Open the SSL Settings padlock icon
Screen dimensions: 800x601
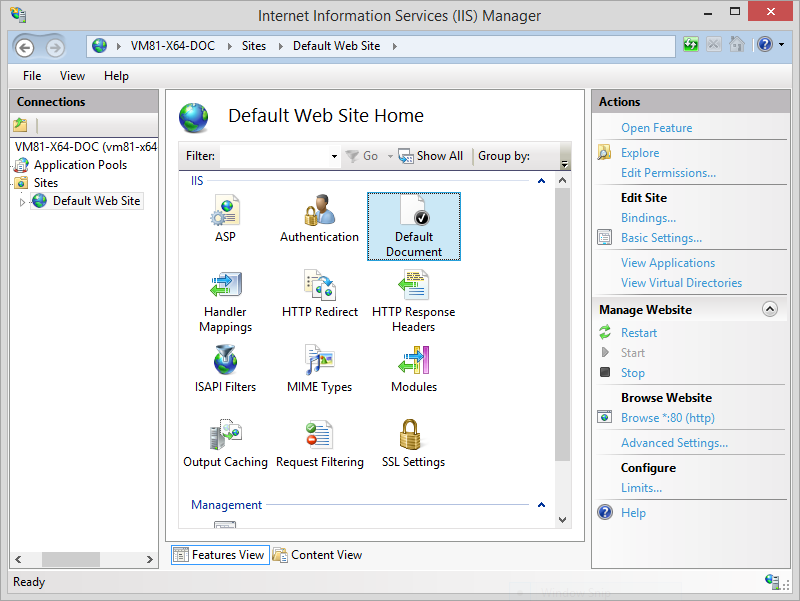pos(413,437)
